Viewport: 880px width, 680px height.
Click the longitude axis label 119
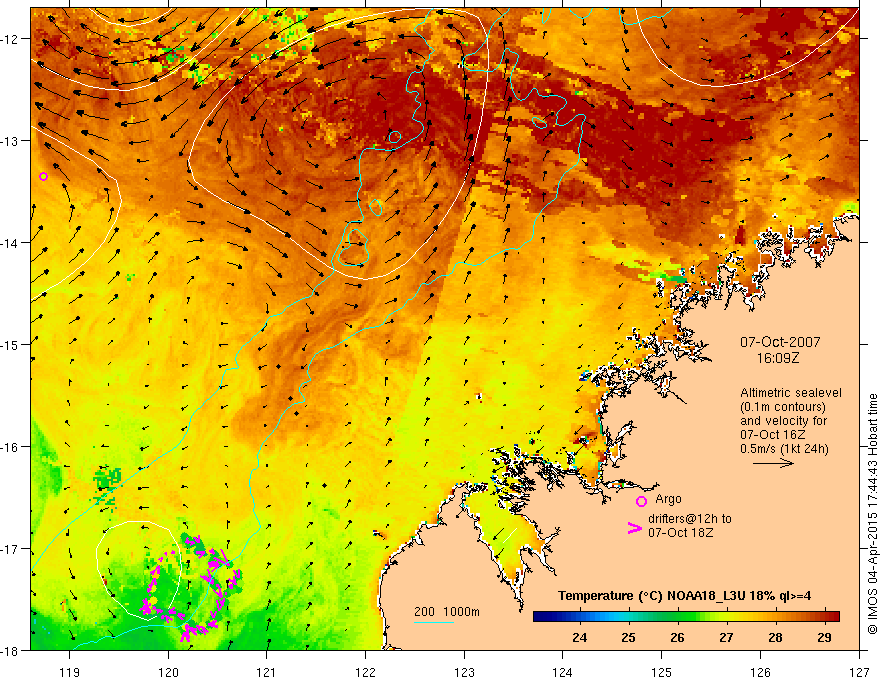70,672
